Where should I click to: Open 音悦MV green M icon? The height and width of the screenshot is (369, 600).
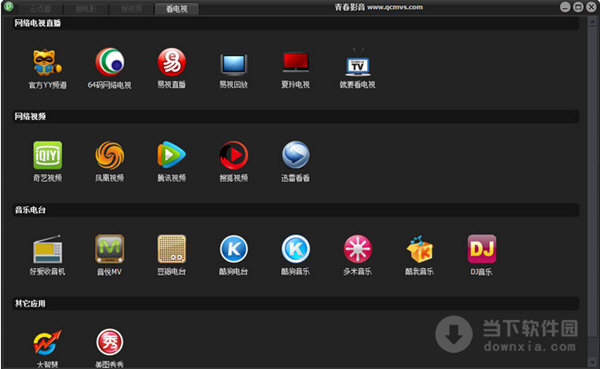[110, 249]
